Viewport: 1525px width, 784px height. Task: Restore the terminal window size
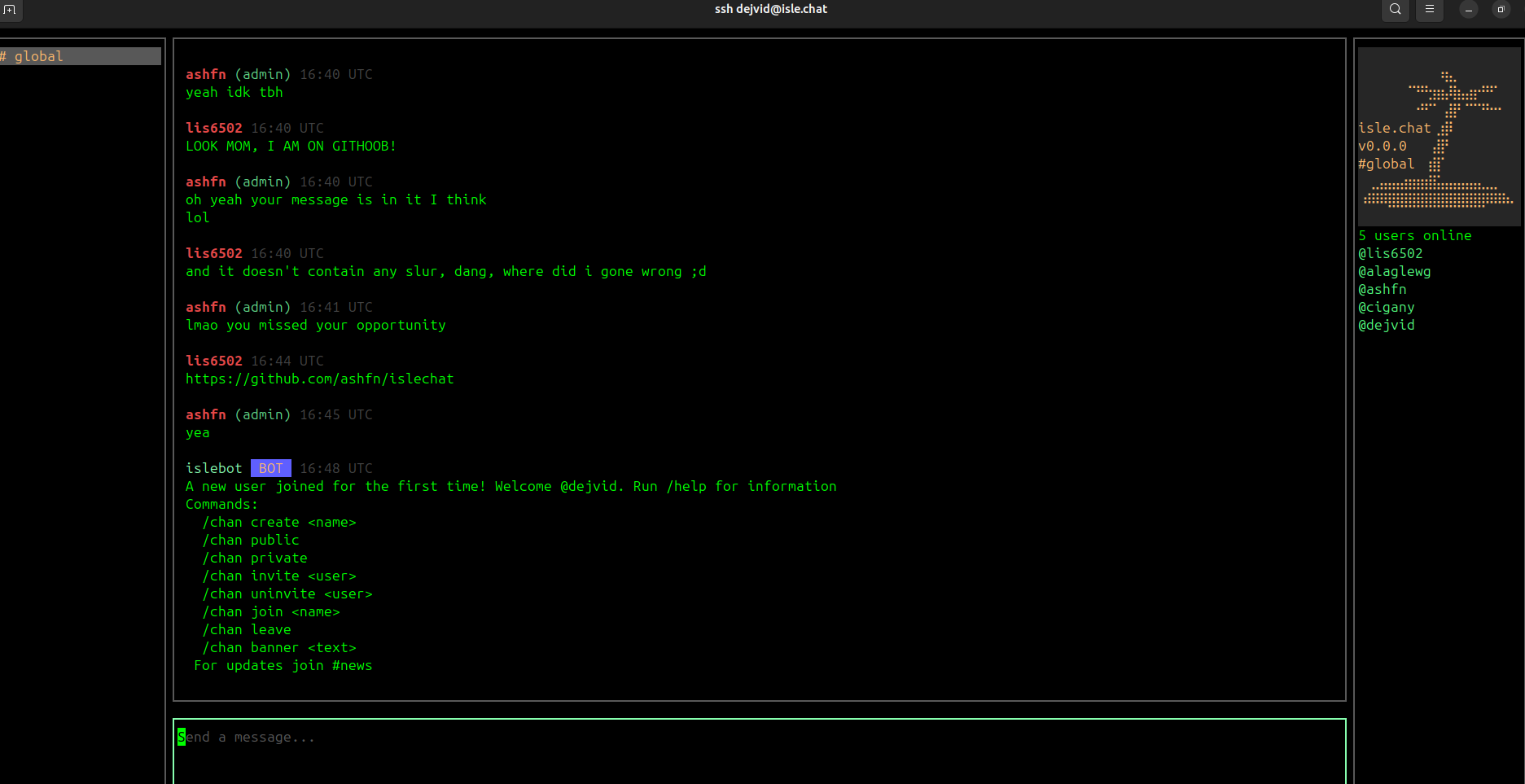pos(1501,10)
